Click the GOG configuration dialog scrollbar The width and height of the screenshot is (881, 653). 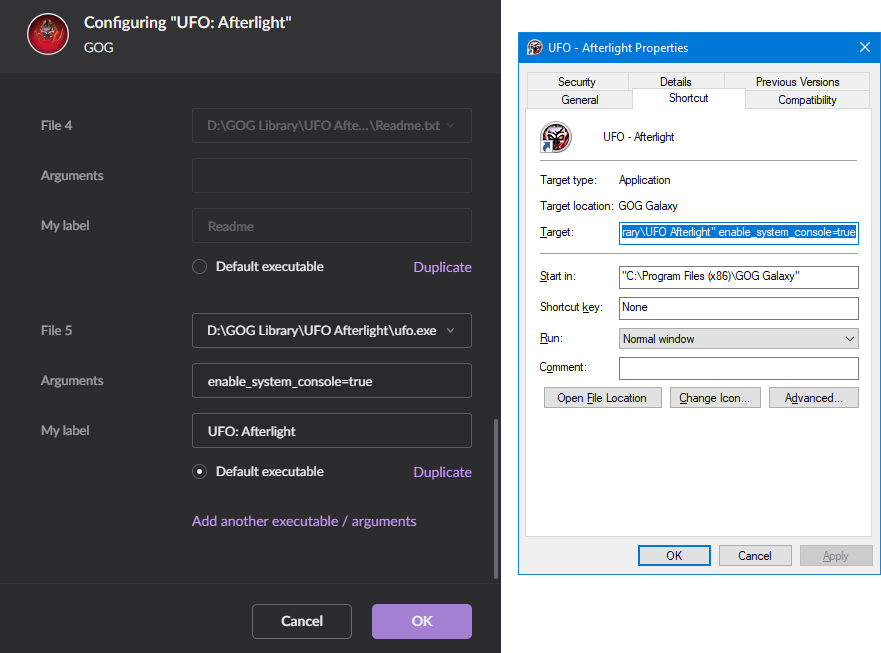496,498
